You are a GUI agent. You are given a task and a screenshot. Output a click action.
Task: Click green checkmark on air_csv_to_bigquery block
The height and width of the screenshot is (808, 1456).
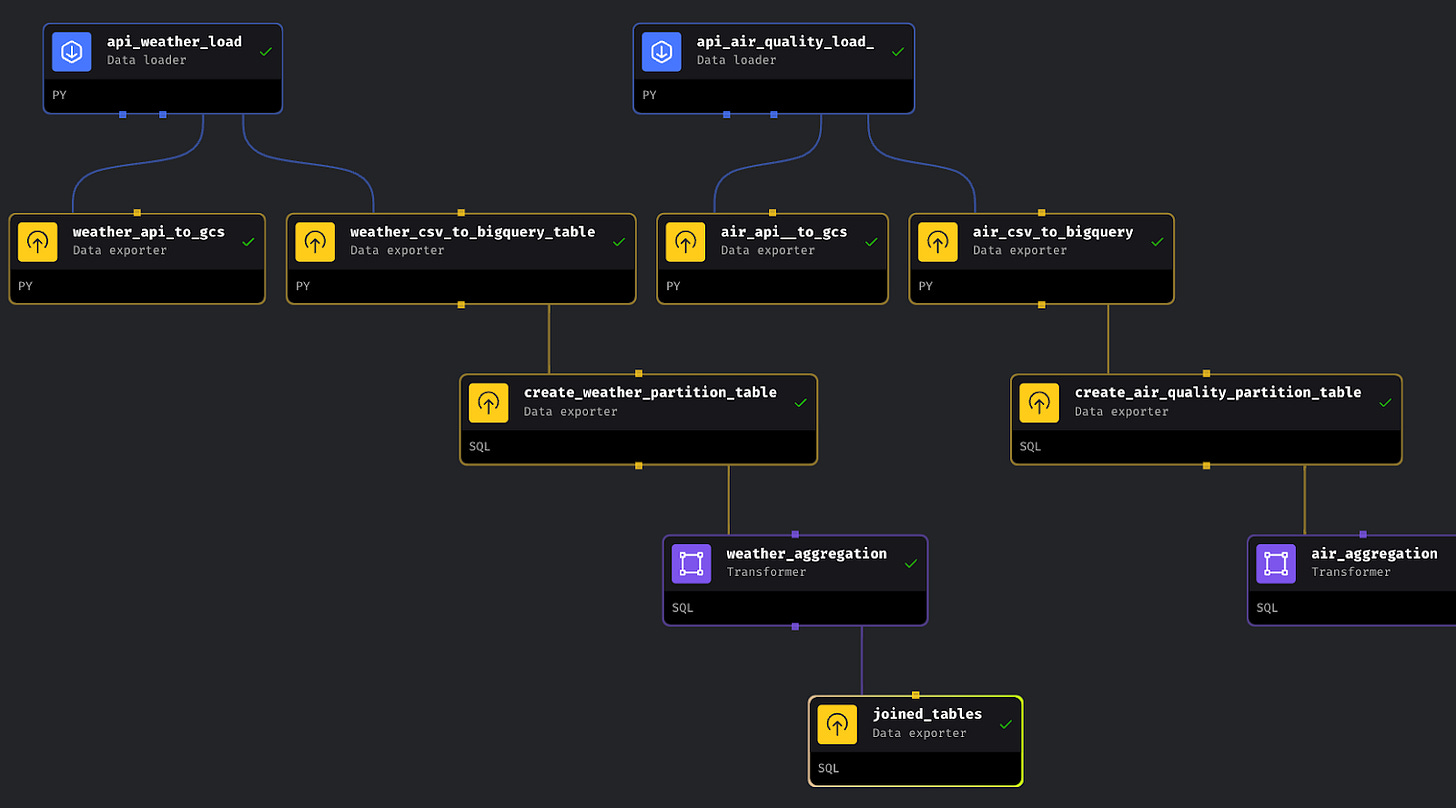coord(1156,242)
